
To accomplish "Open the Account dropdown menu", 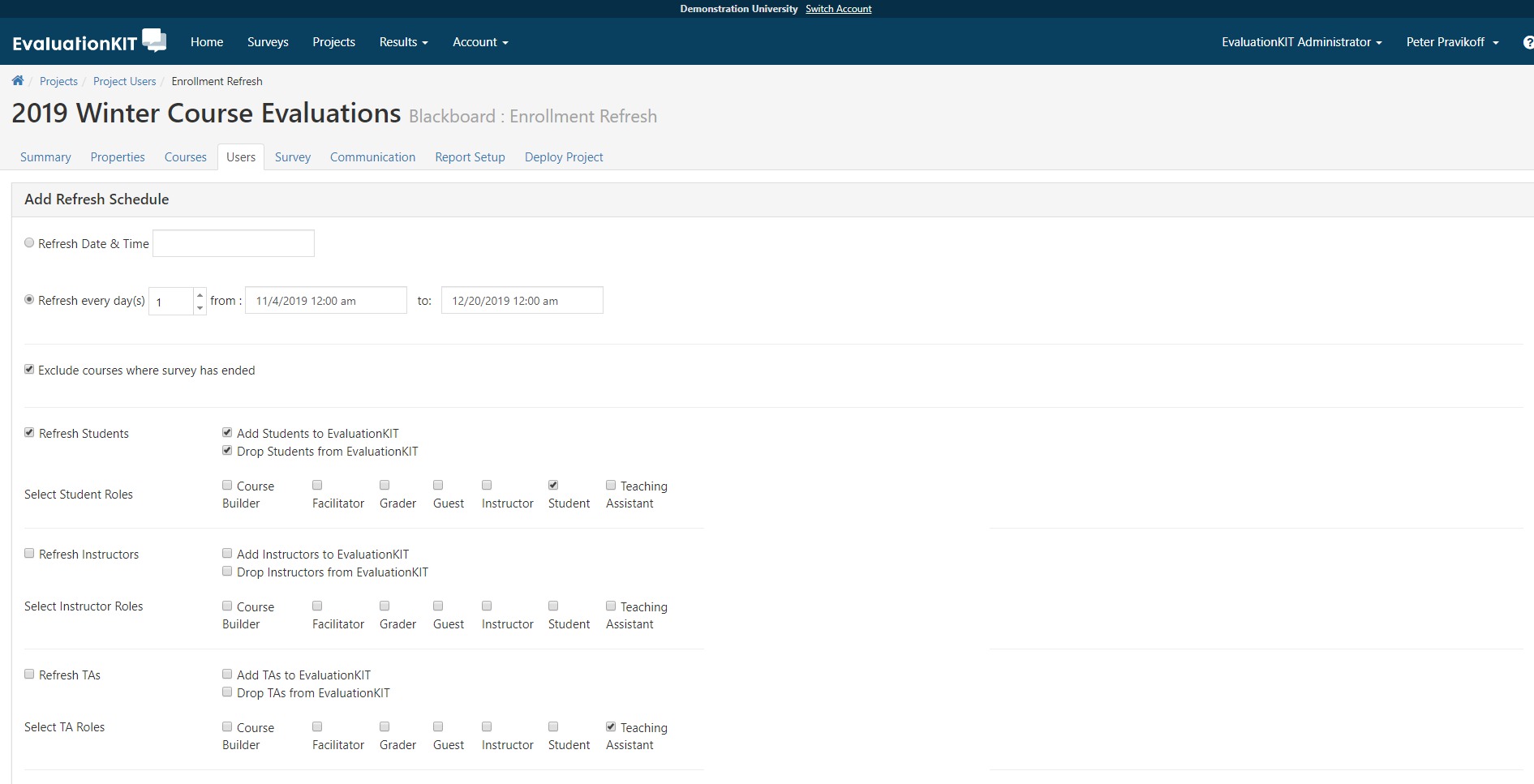I will (x=480, y=42).
